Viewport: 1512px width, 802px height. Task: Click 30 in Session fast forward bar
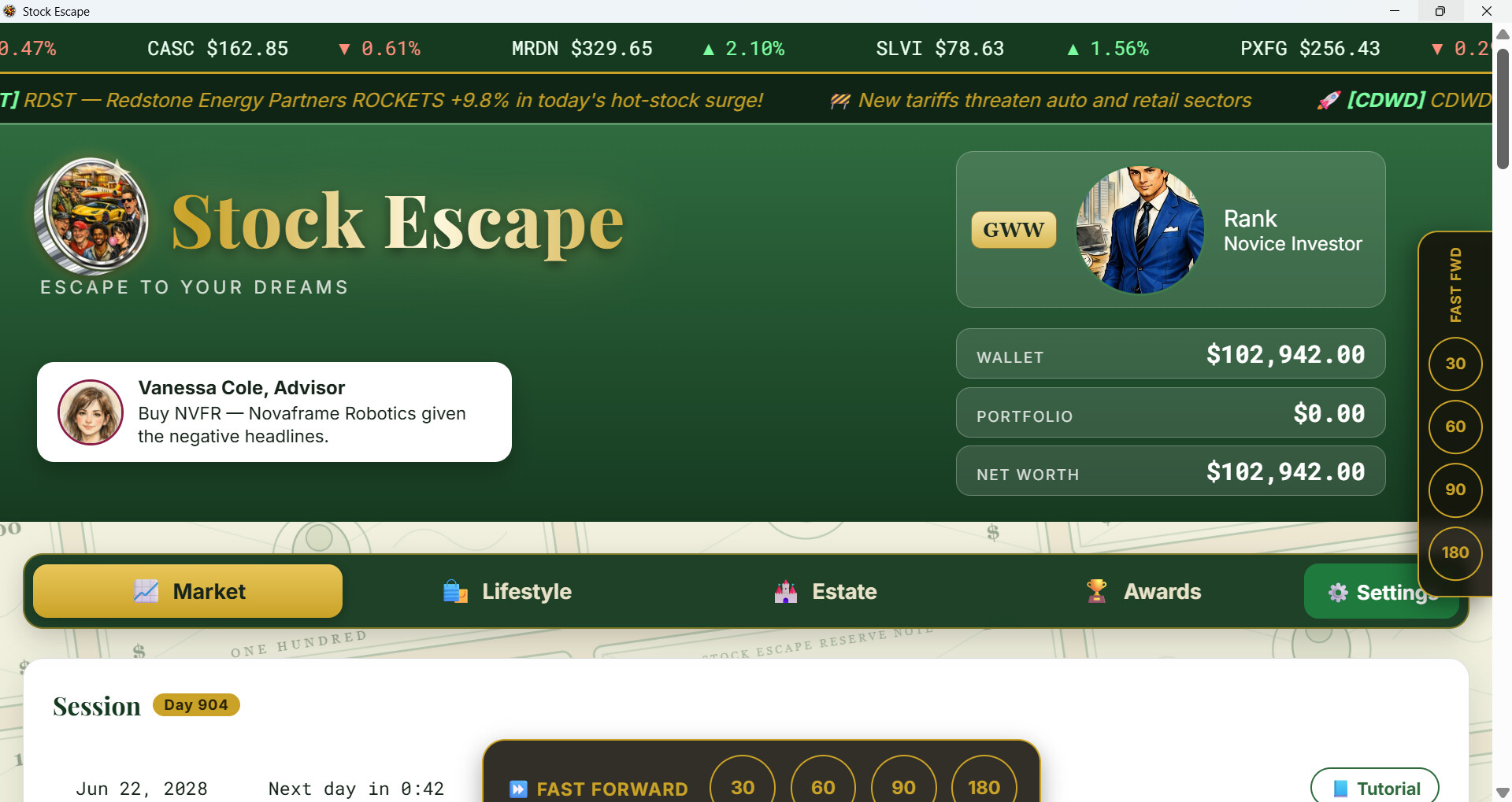pyautogui.click(x=743, y=787)
